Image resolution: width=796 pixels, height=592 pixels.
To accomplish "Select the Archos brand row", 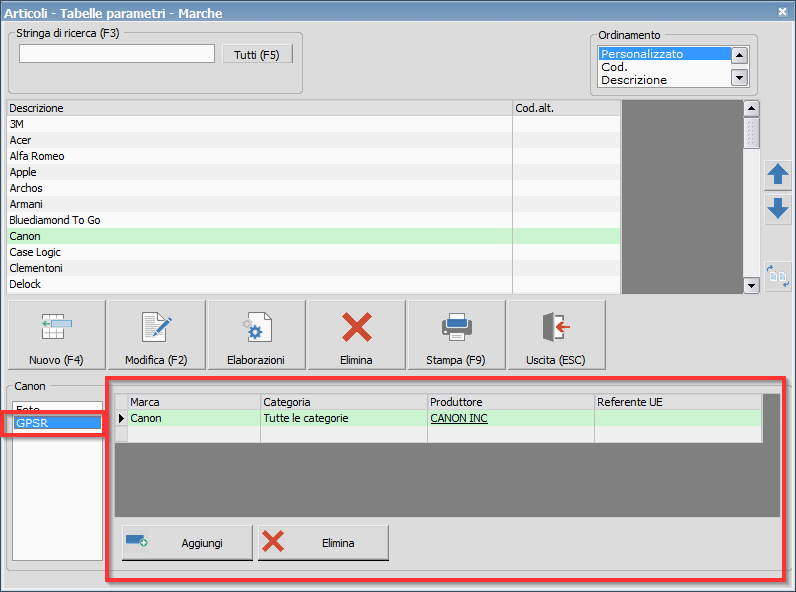I will tap(314, 188).
